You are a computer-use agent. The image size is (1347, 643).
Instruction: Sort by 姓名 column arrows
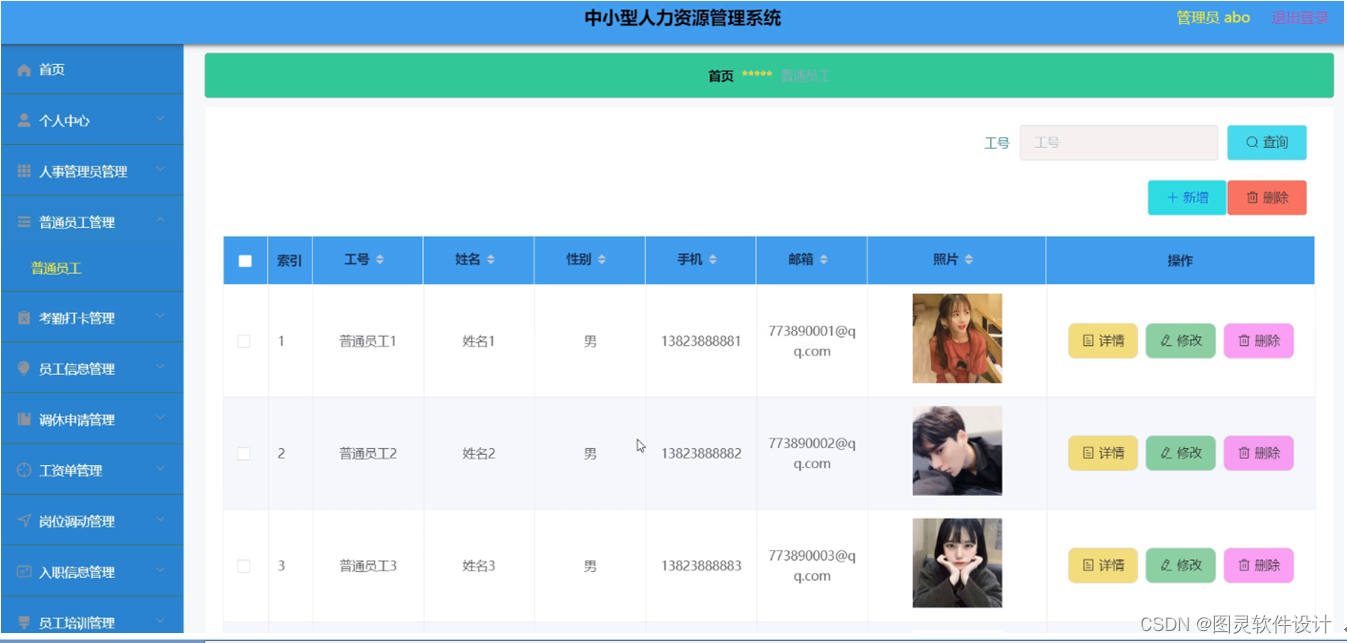(491, 260)
